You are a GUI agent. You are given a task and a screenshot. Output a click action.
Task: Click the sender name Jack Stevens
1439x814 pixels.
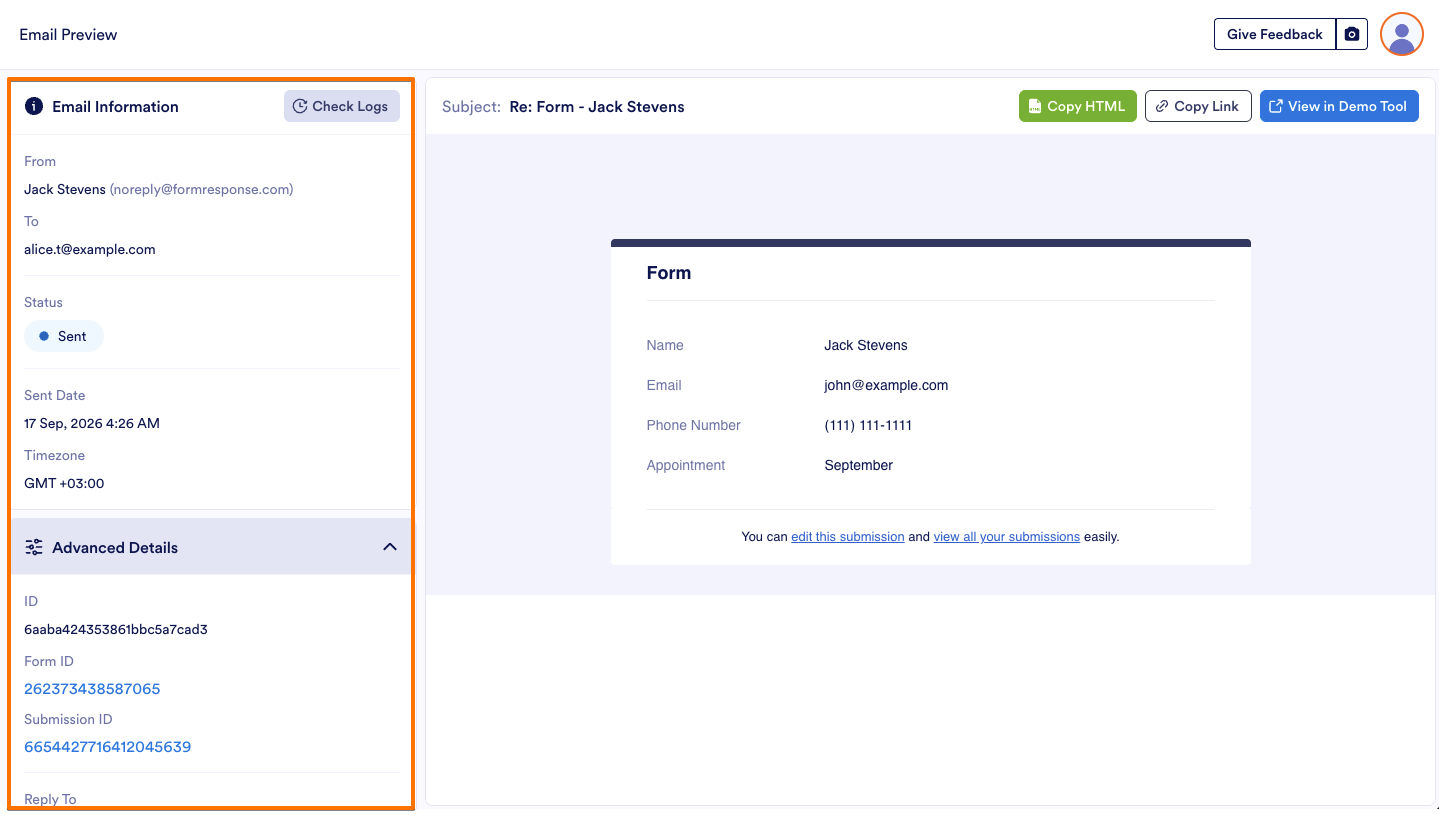pos(65,189)
